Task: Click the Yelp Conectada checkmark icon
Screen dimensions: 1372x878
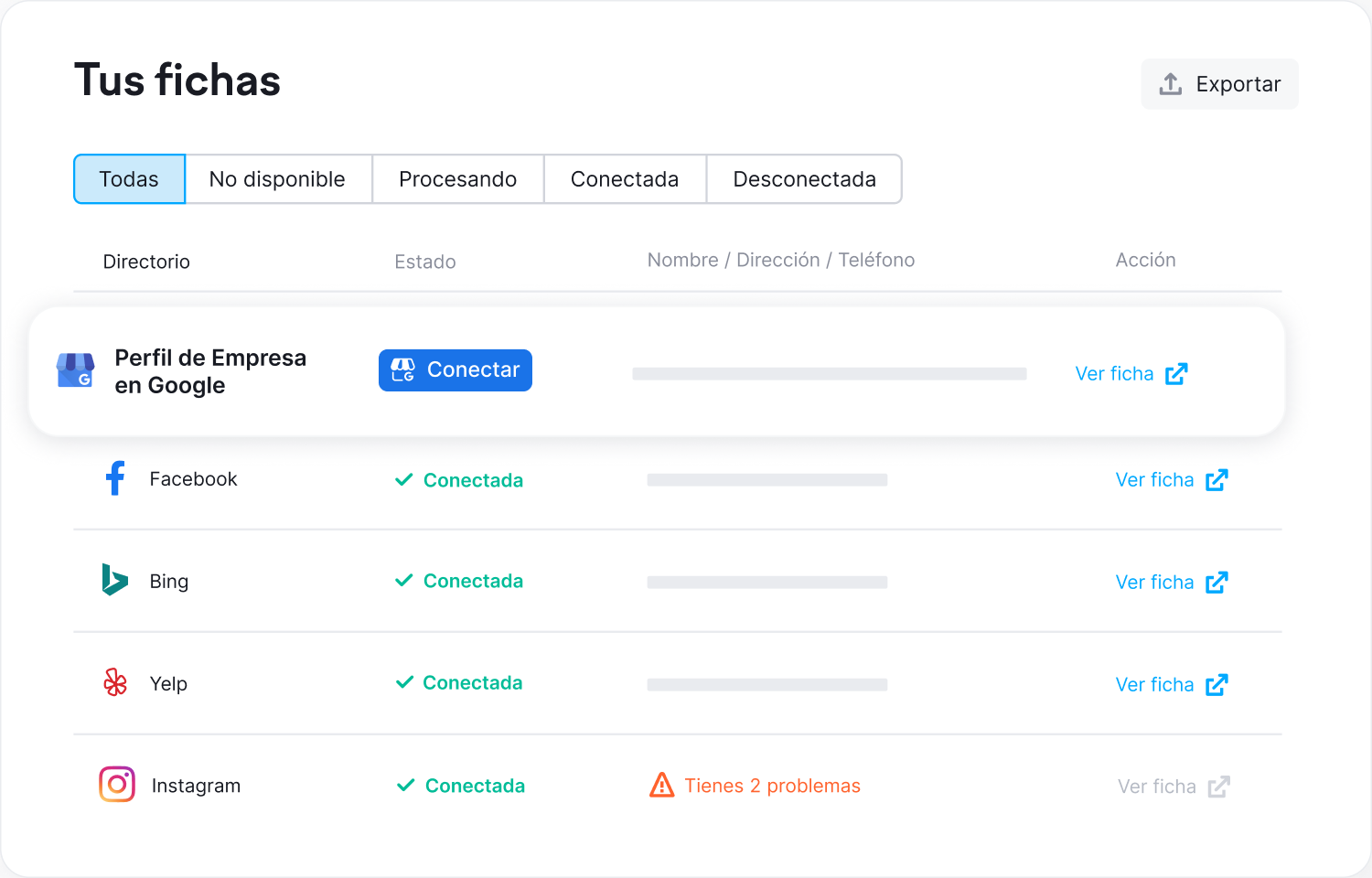Action: tap(404, 682)
